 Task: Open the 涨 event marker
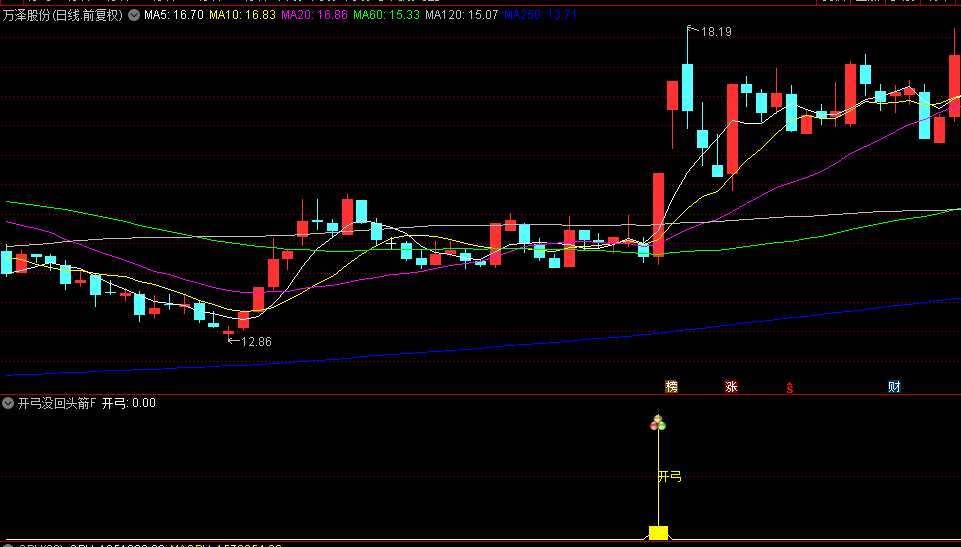(731, 387)
